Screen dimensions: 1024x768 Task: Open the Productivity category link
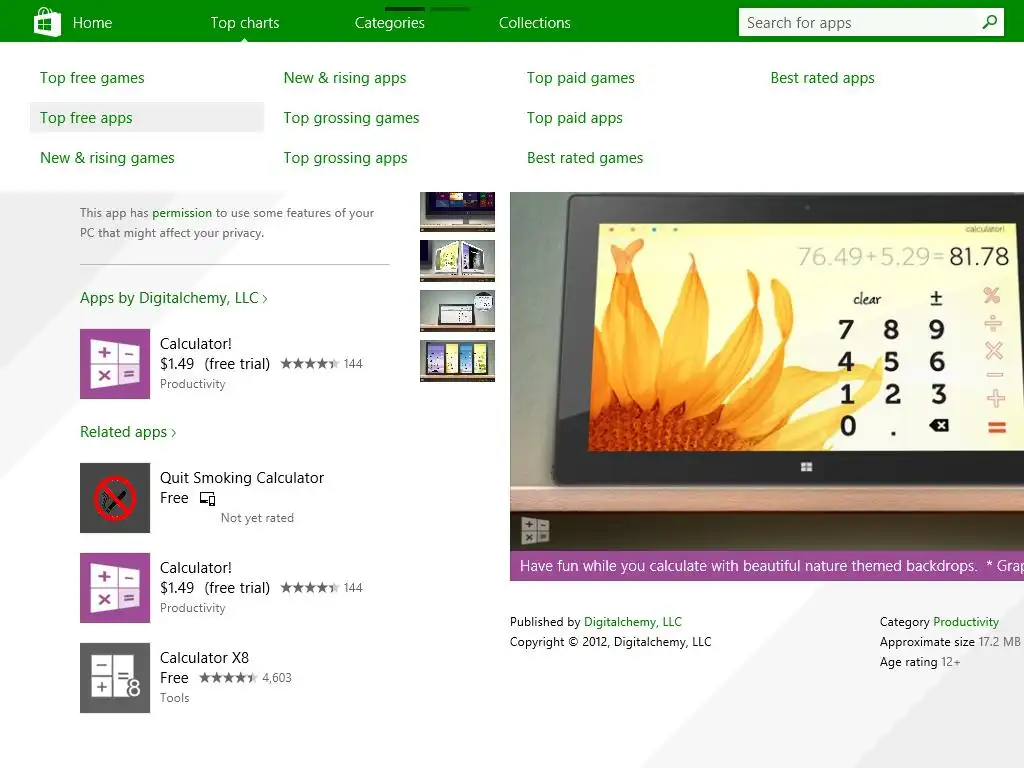pos(966,622)
